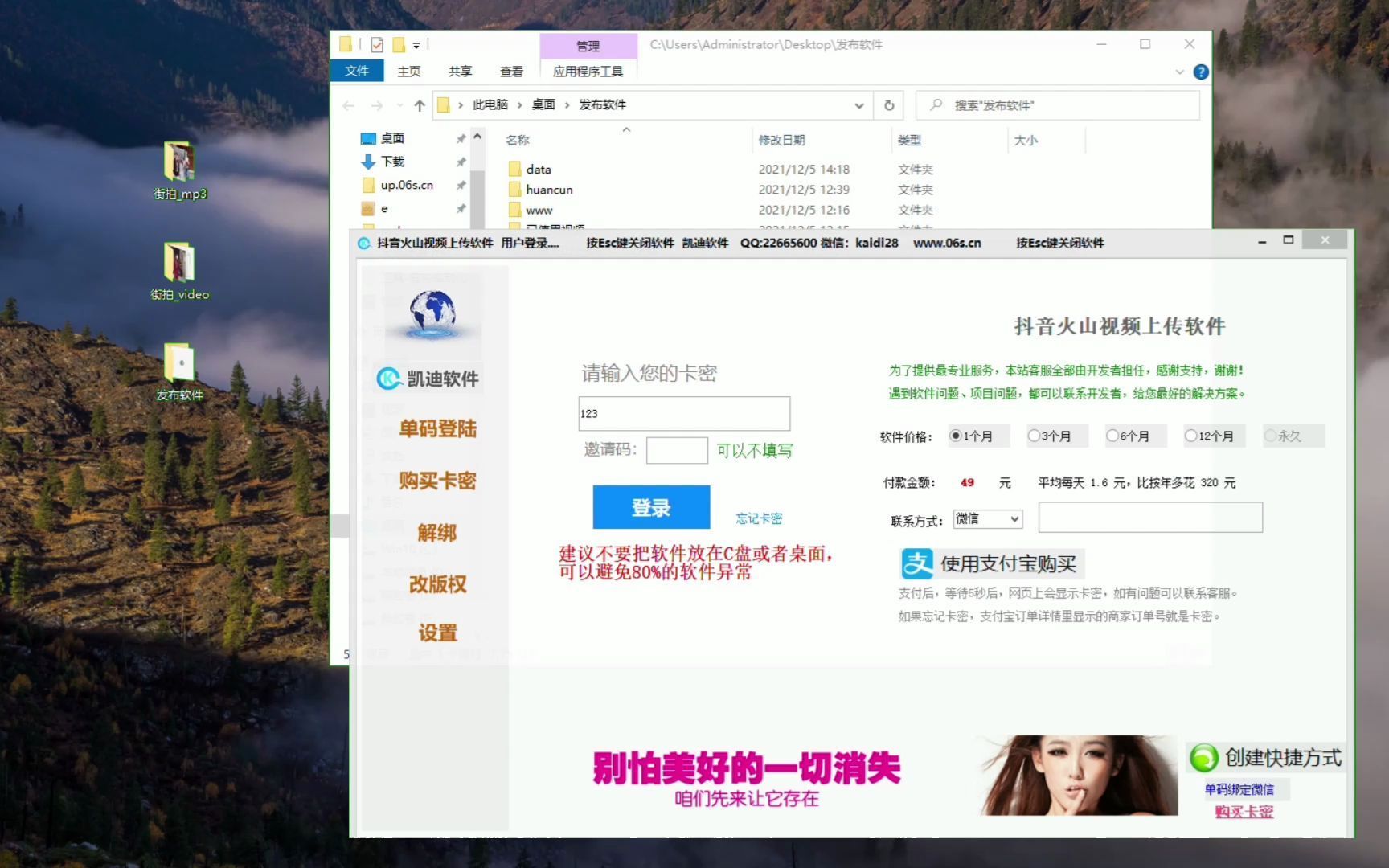1389x868 pixels.
Task: Open the 应用程序工具 ribbon tab
Action: click(x=588, y=72)
